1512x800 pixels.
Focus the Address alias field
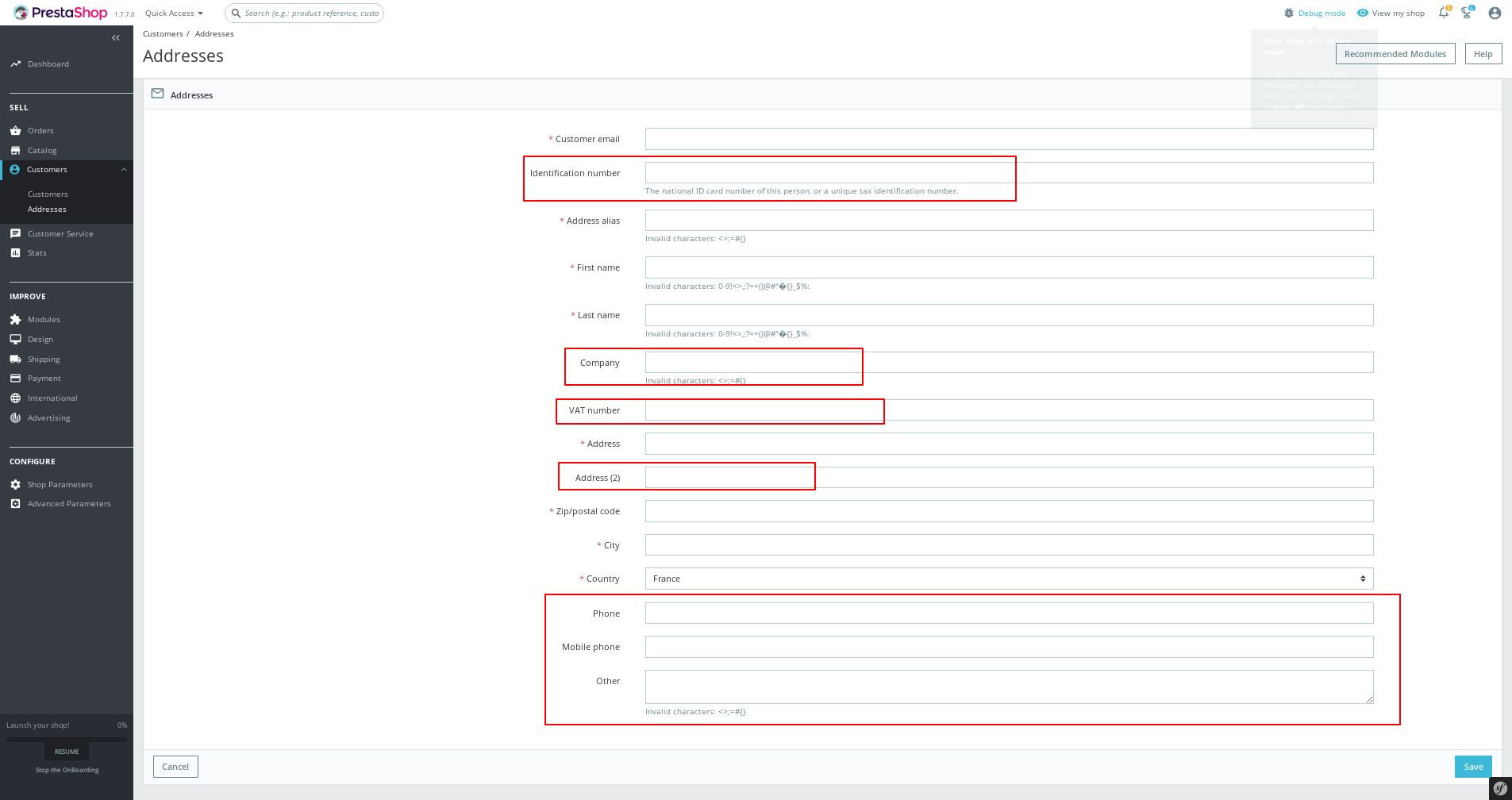(x=1009, y=221)
